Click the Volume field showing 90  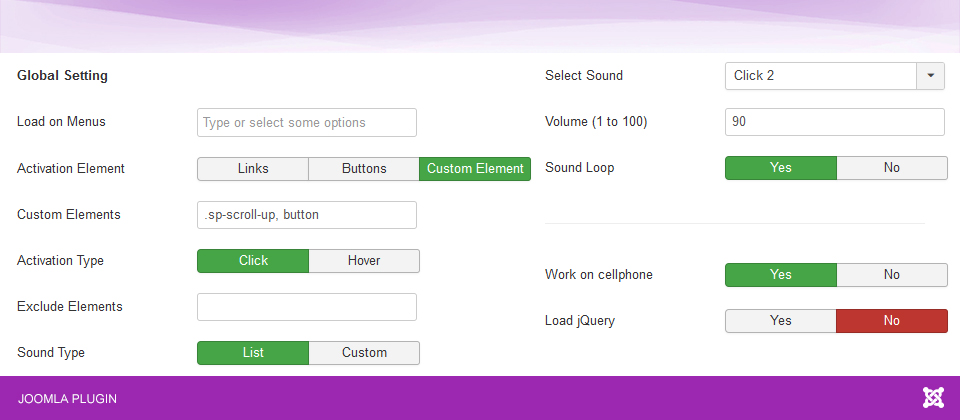[x=835, y=122]
